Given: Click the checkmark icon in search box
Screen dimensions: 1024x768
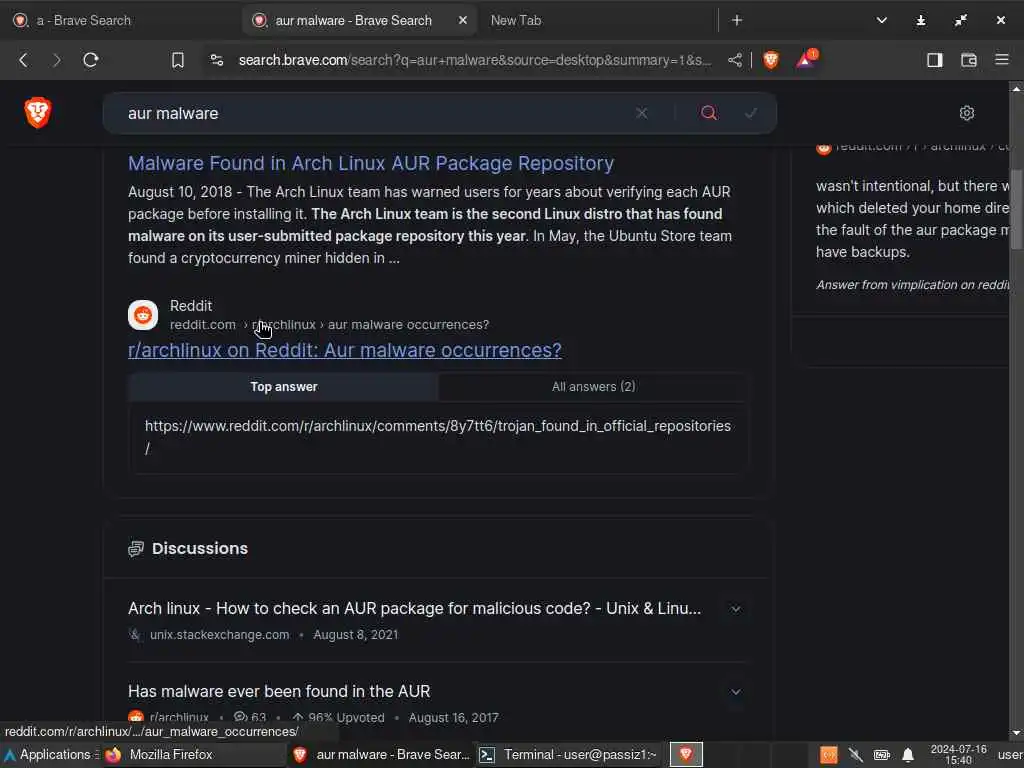Looking at the screenshot, I should pos(751,113).
